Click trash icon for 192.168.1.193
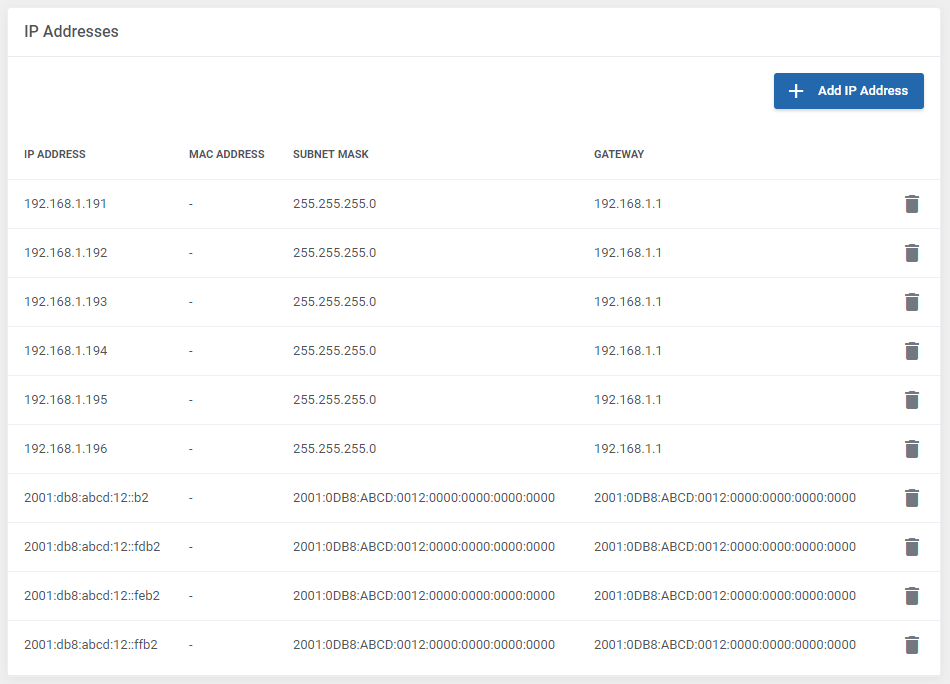Viewport: 950px width, 684px height. point(911,302)
